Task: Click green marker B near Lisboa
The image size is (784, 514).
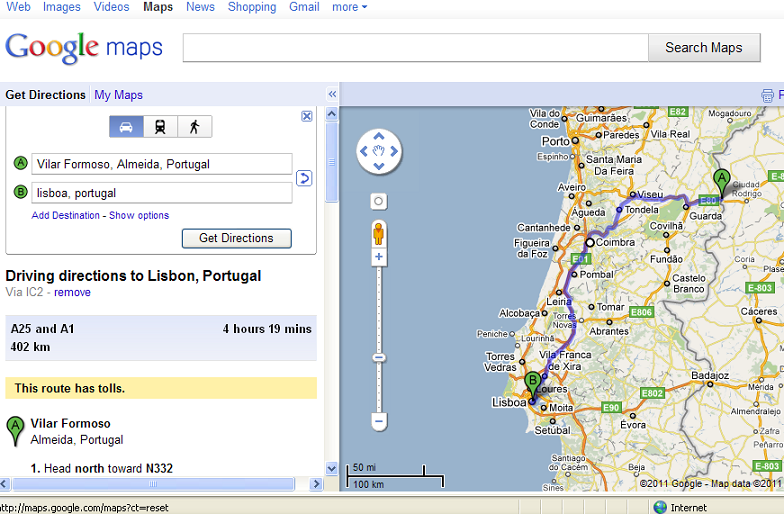Action: point(532,384)
